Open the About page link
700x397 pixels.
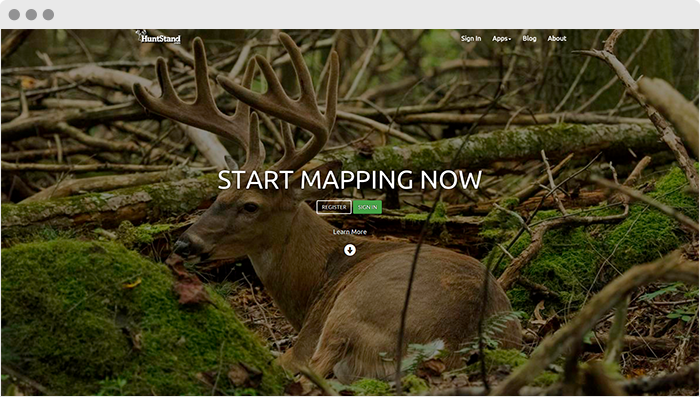(x=557, y=38)
